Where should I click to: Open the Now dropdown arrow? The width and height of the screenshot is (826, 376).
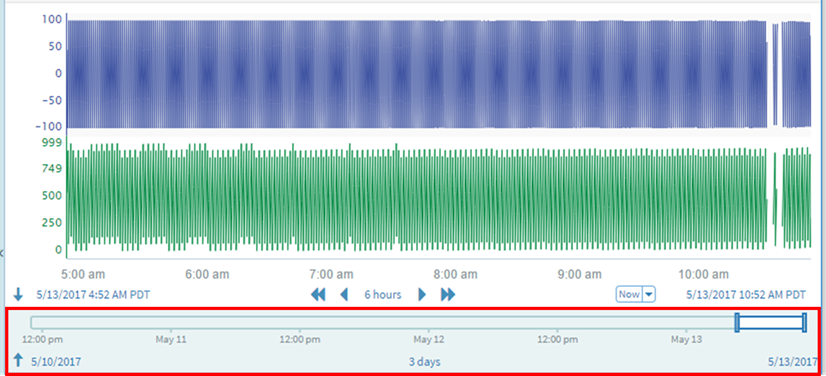coord(649,294)
